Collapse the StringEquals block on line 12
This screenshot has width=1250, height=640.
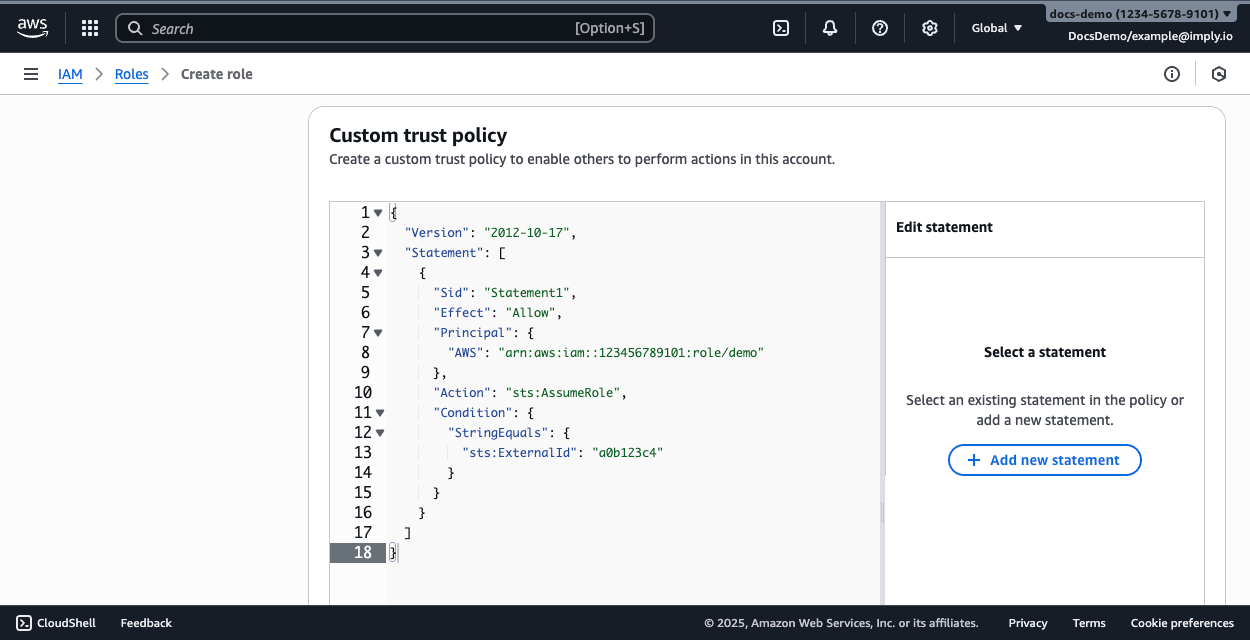[x=380, y=433]
